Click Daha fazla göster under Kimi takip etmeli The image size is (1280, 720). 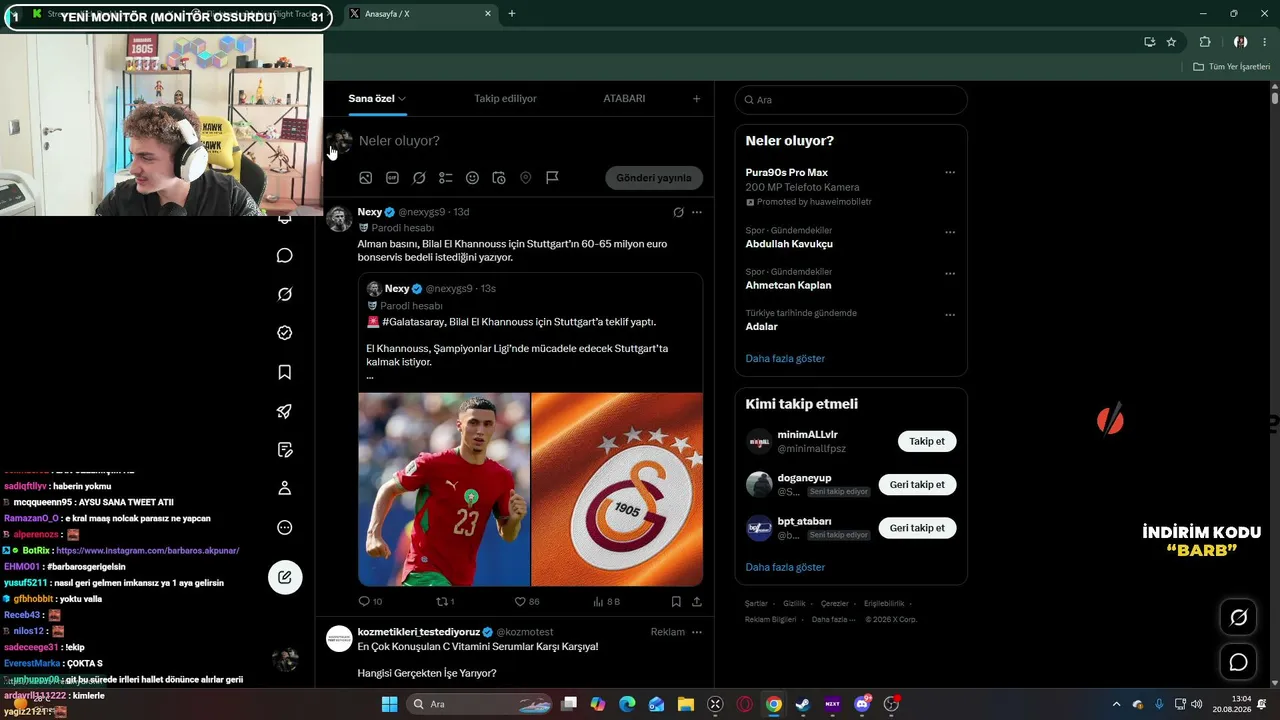tap(785, 567)
